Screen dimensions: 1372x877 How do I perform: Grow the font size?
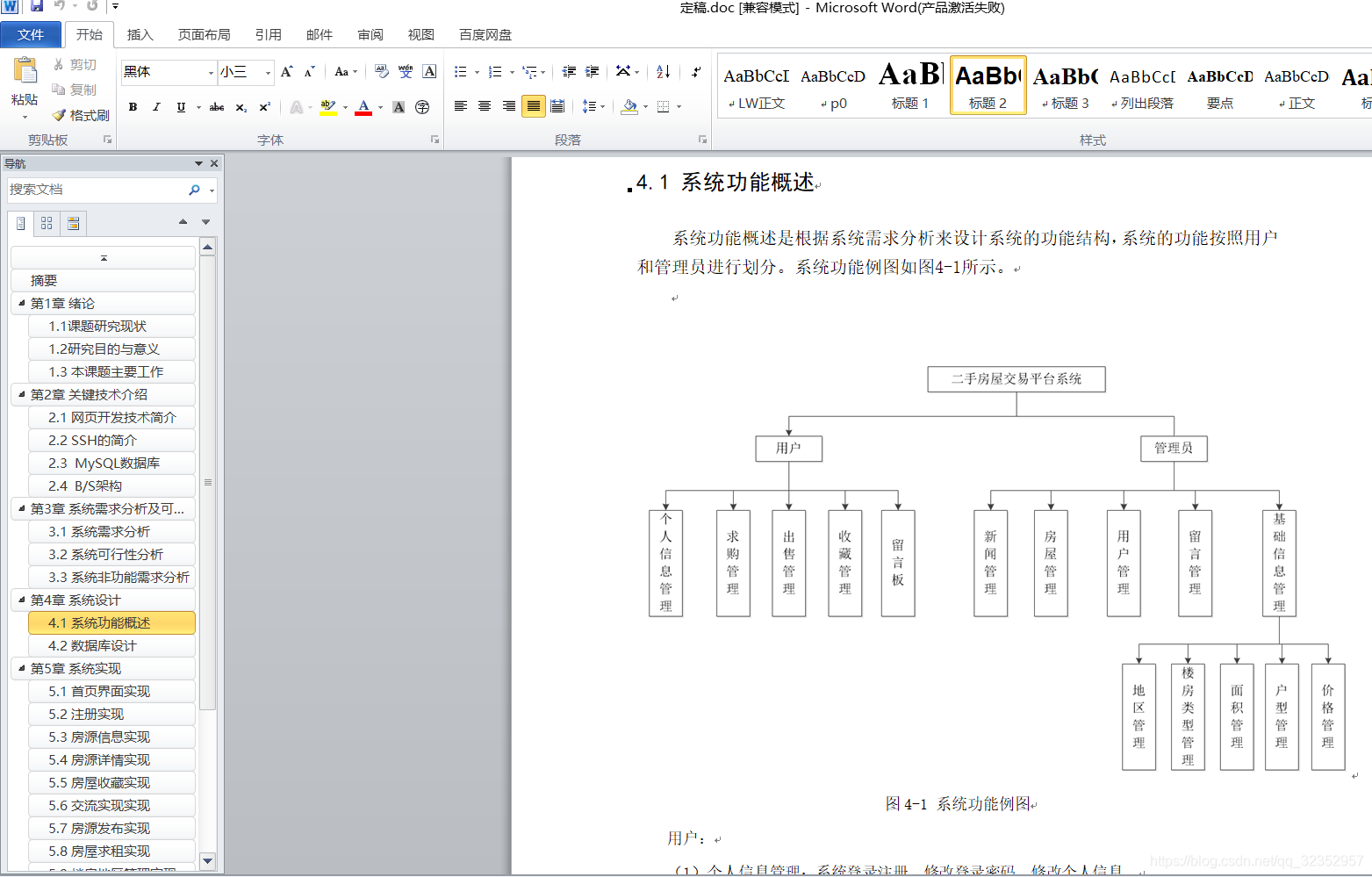pyautogui.click(x=287, y=72)
